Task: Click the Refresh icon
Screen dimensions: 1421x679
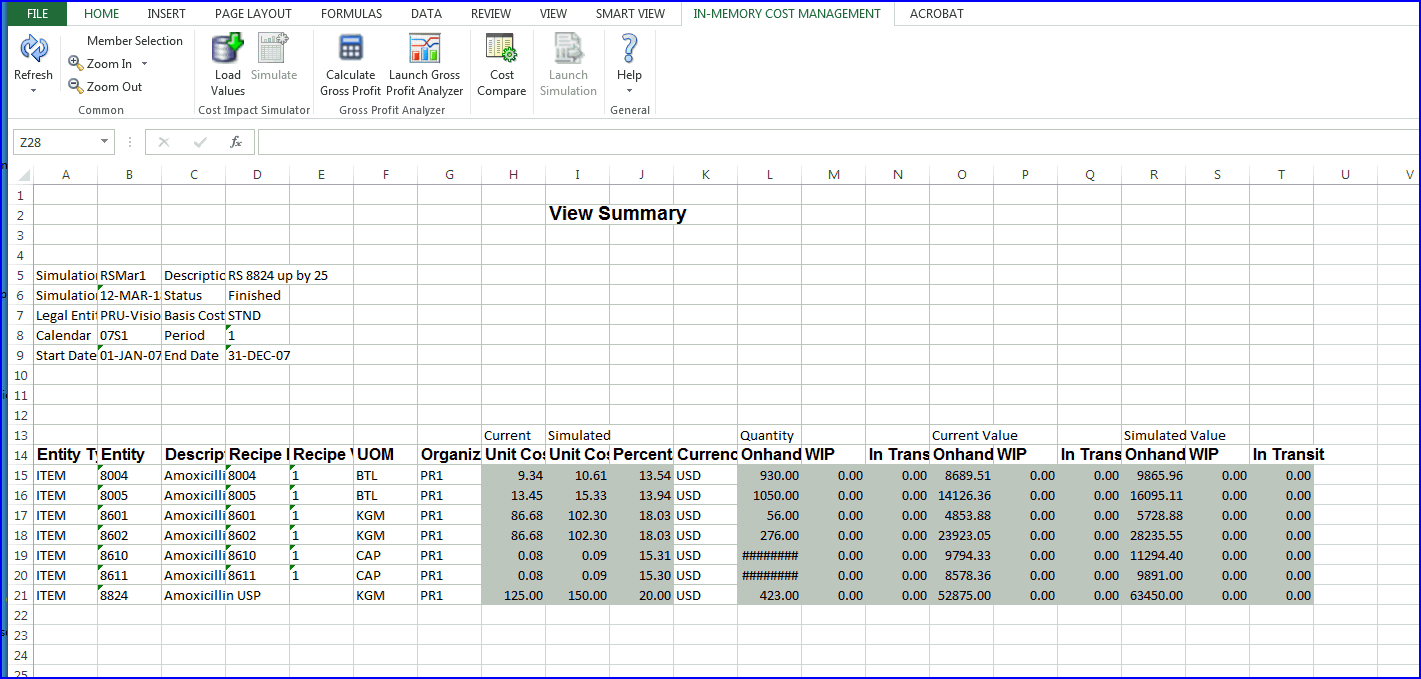Action: 33,48
